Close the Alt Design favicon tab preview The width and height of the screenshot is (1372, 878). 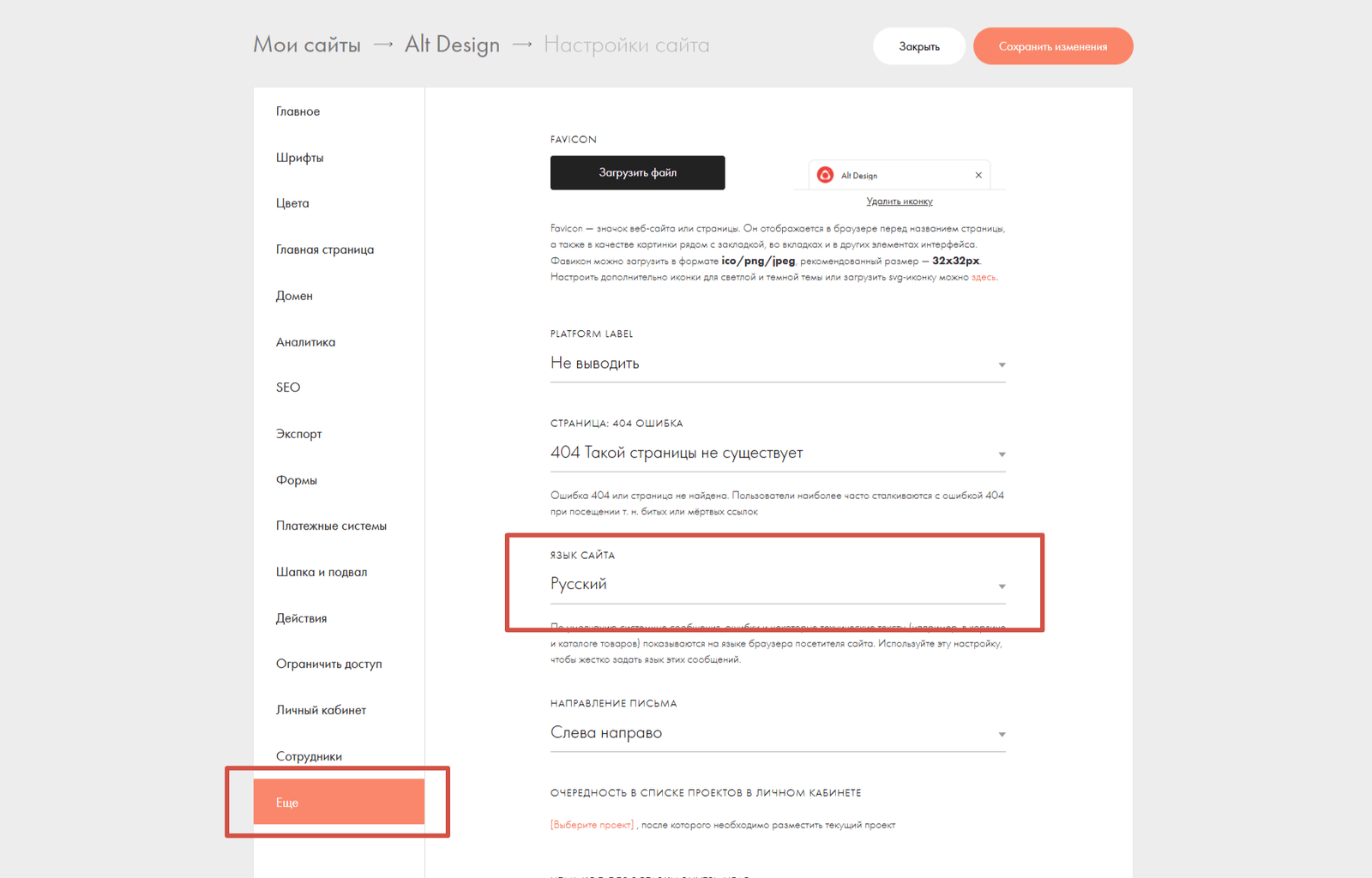coord(978,175)
